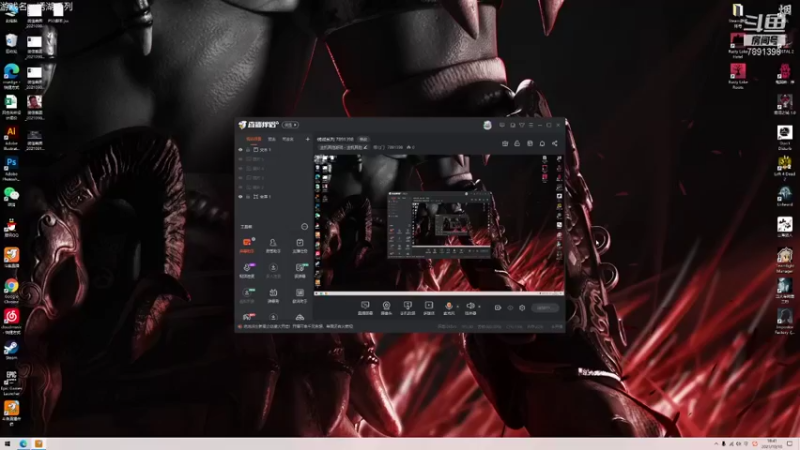This screenshot has height=450, width=800.
Task: Show the hidden source directly below the text source
Action: point(240,159)
